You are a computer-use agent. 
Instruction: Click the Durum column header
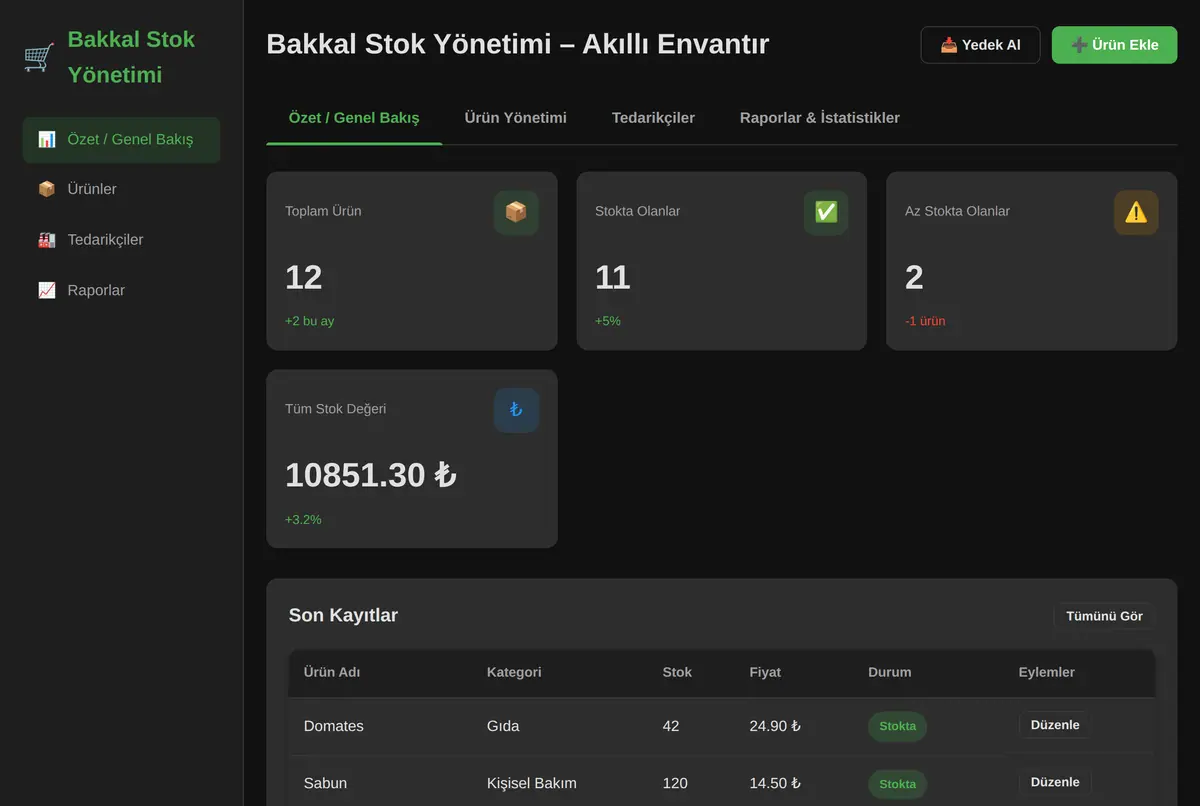click(890, 672)
